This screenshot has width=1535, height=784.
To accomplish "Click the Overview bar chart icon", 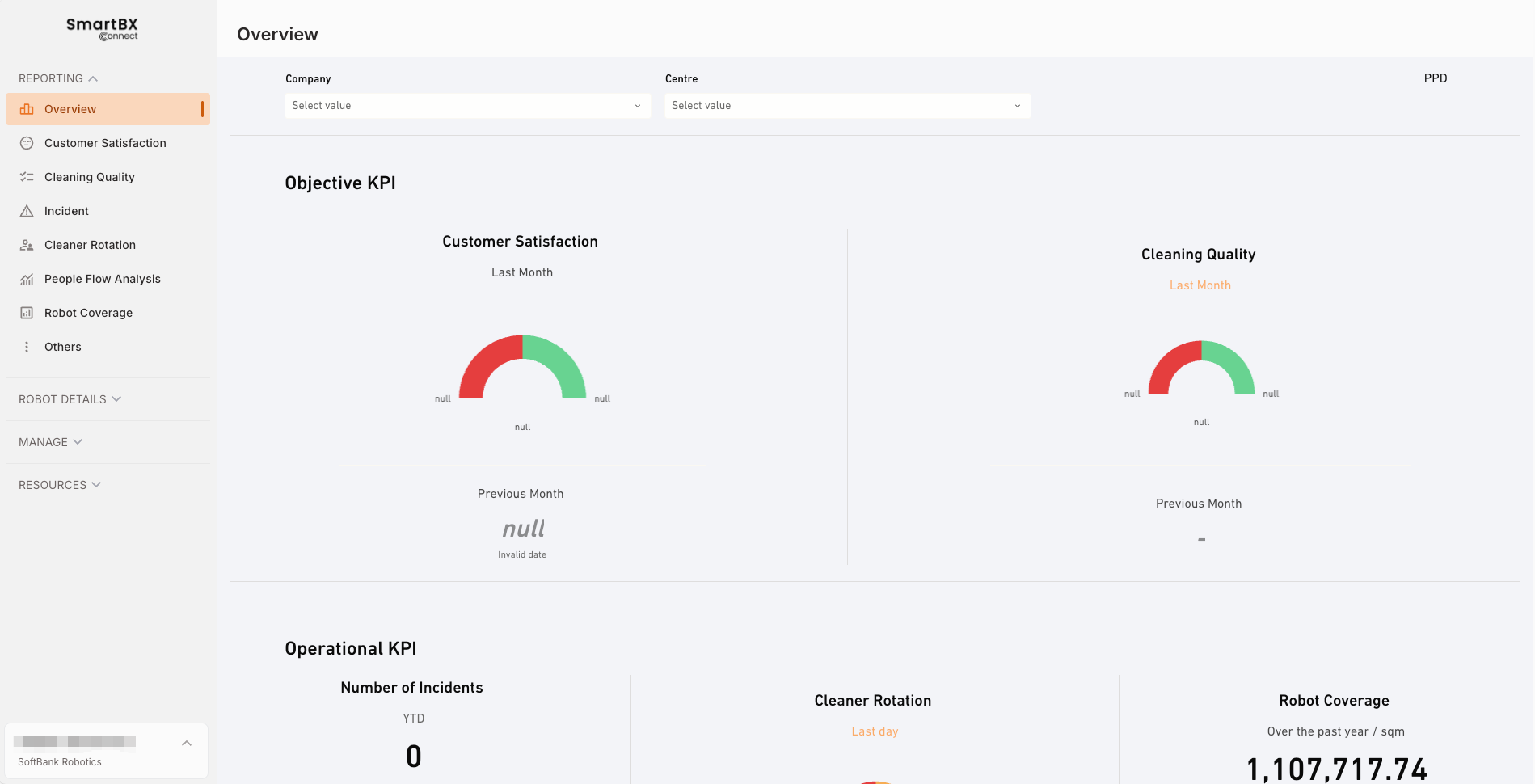I will click(x=27, y=109).
